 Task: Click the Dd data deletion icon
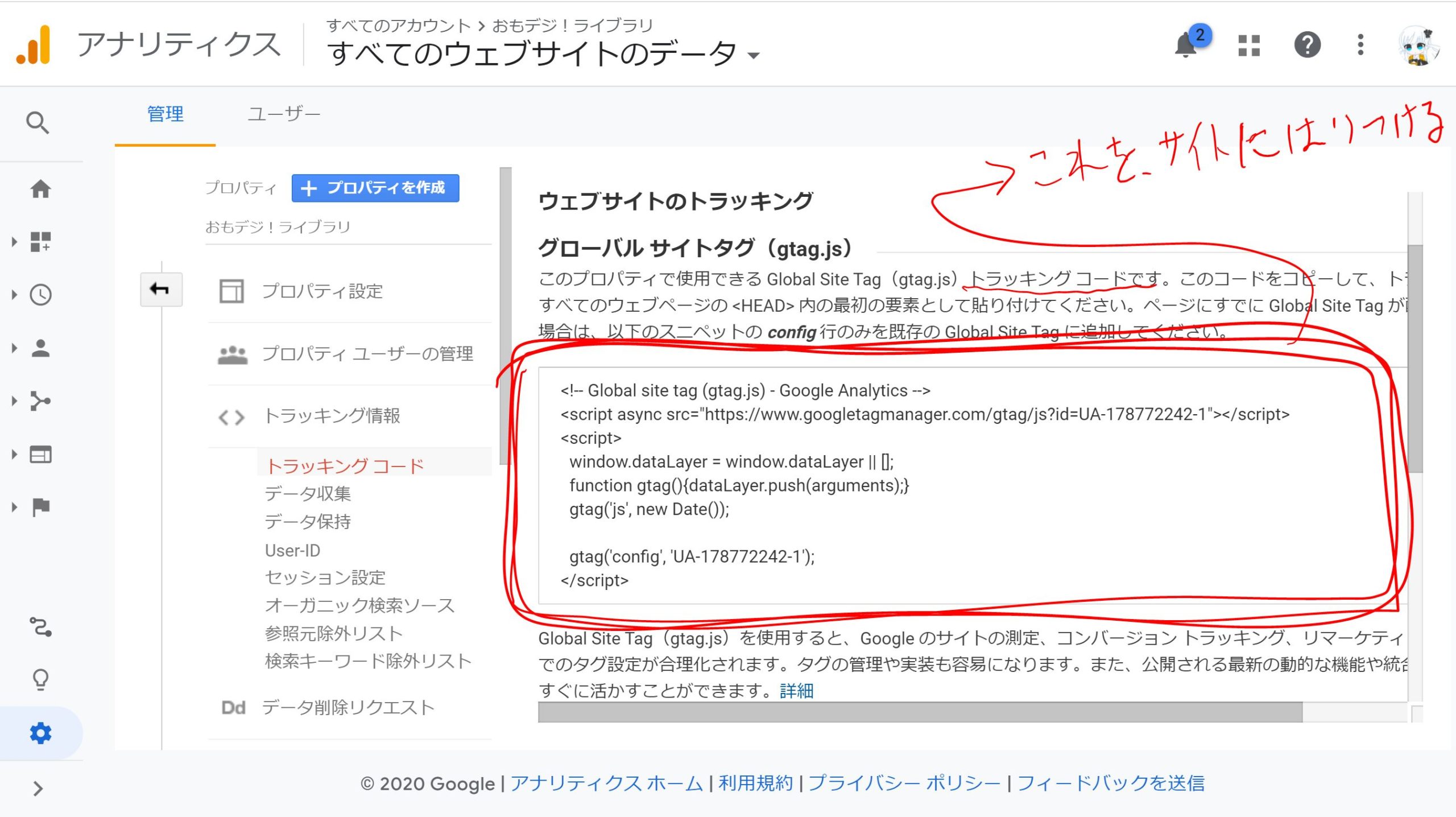(x=233, y=708)
